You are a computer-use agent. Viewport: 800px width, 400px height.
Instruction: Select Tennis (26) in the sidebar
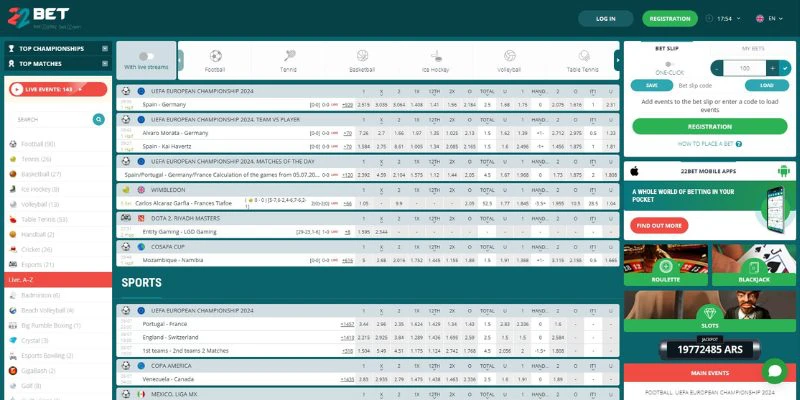(x=58, y=159)
